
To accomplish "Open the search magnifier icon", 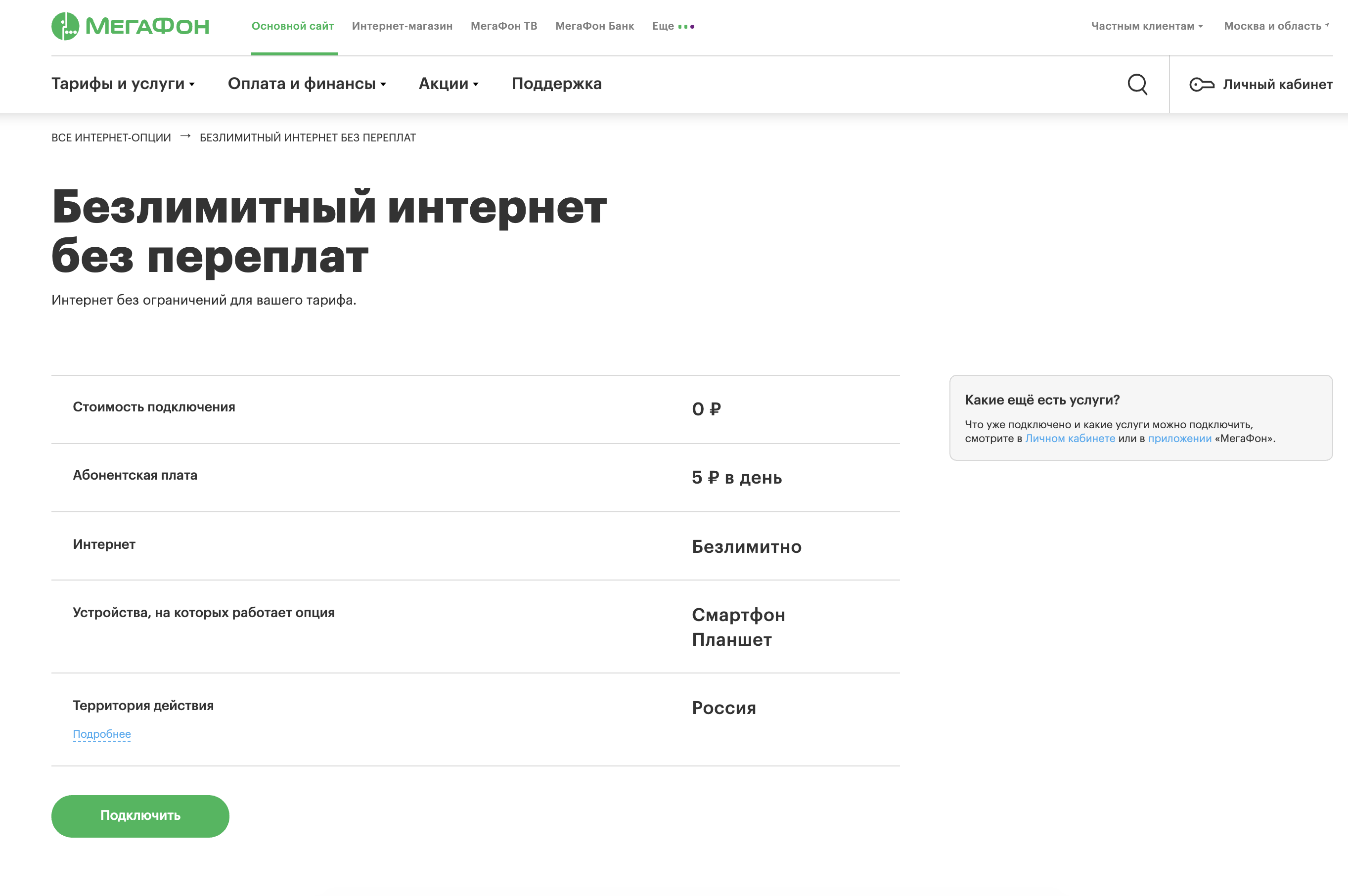I will click(x=1137, y=85).
